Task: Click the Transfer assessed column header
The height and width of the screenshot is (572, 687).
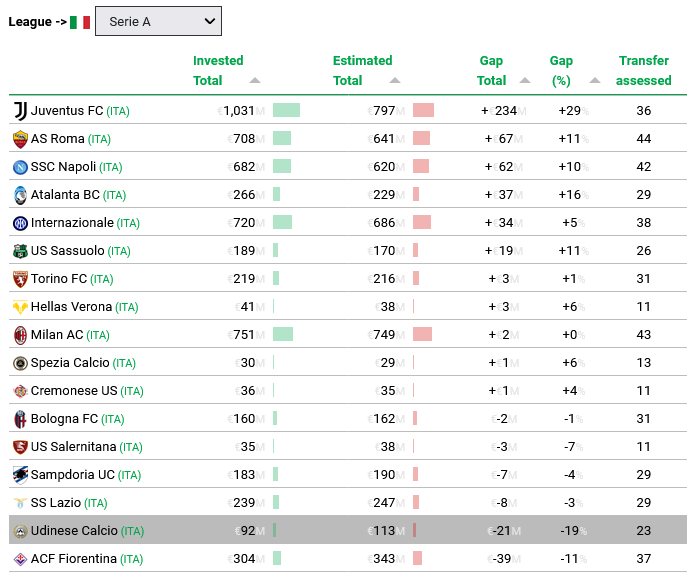Action: click(644, 71)
